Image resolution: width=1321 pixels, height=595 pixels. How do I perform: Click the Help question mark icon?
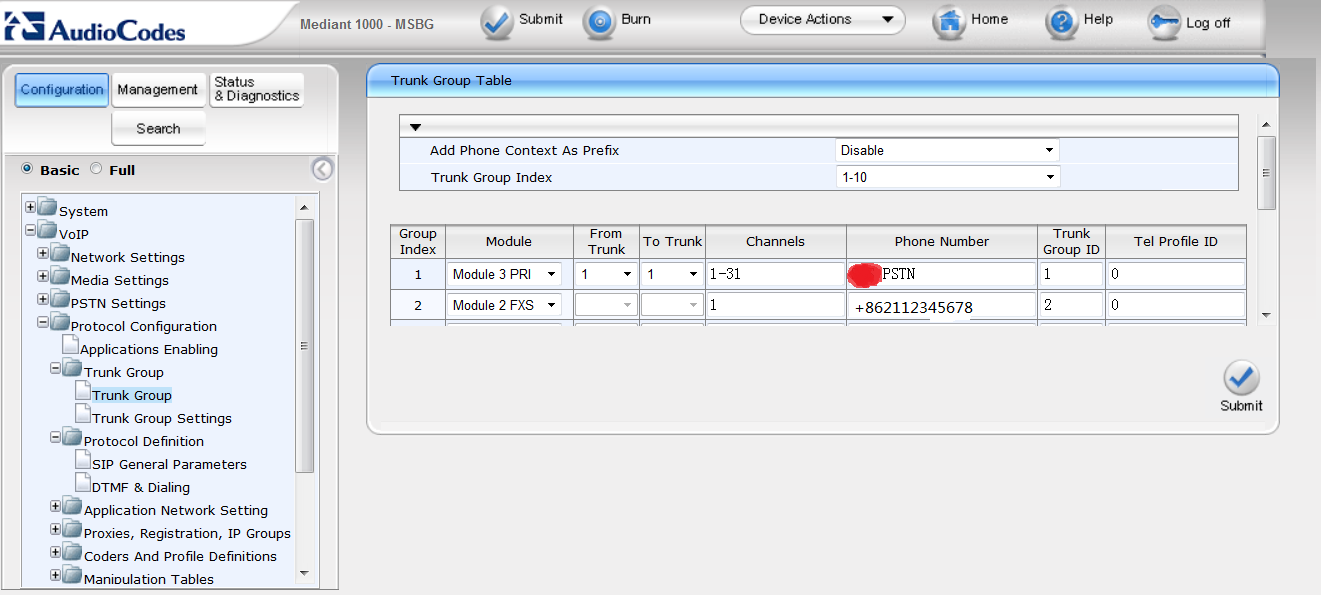(1062, 22)
